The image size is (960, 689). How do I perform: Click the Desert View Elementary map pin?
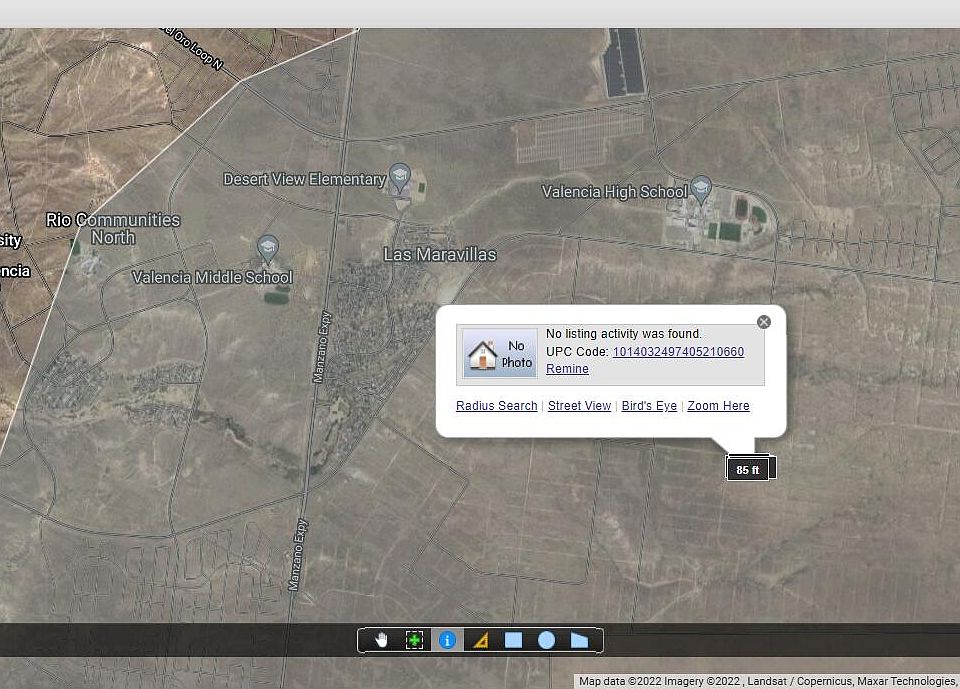coord(400,177)
